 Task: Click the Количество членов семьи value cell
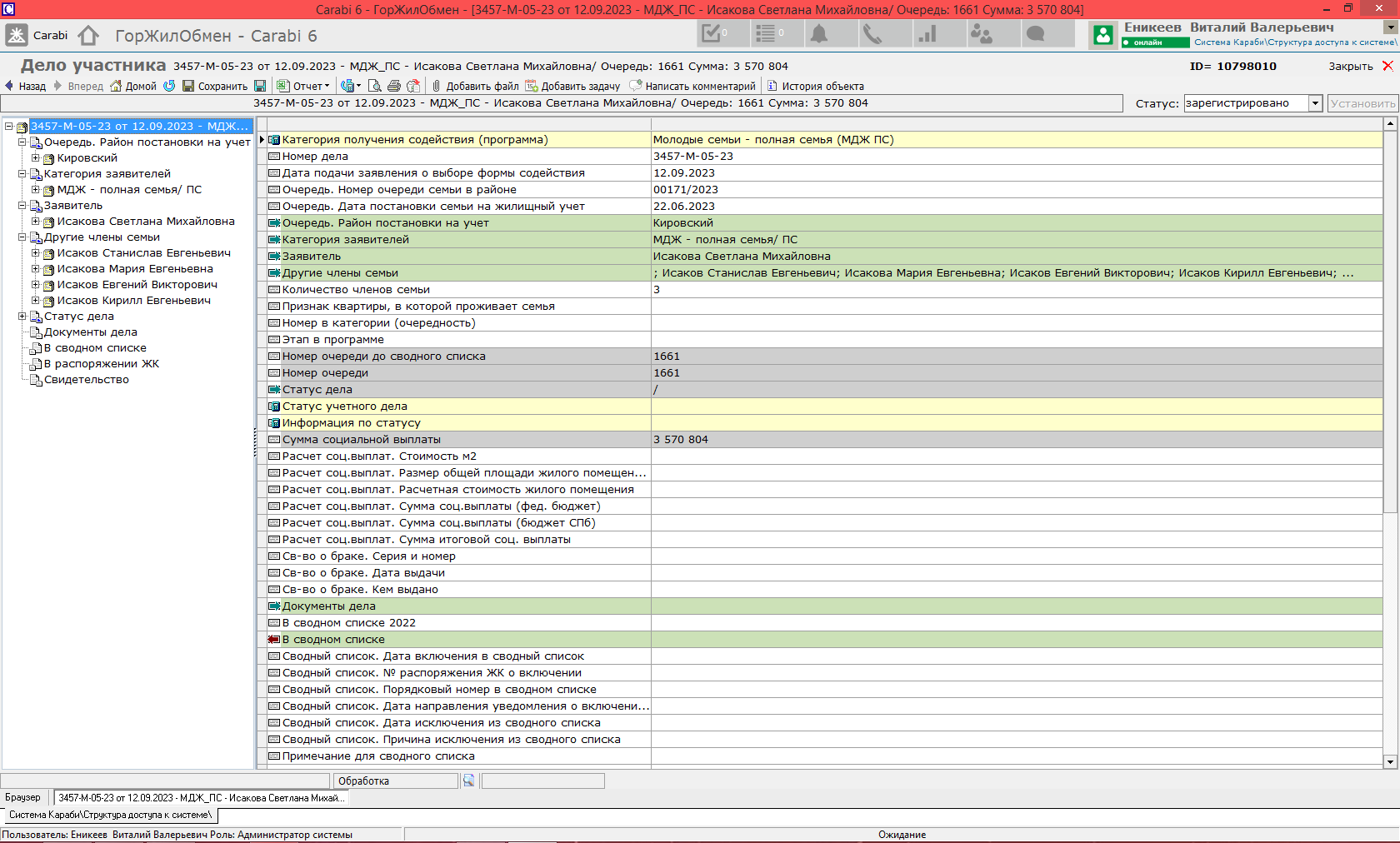click(x=1017, y=290)
